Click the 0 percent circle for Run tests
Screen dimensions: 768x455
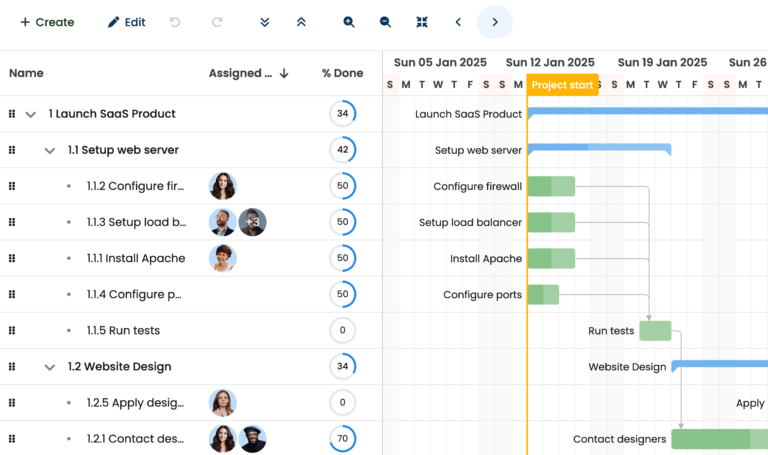coord(342,331)
